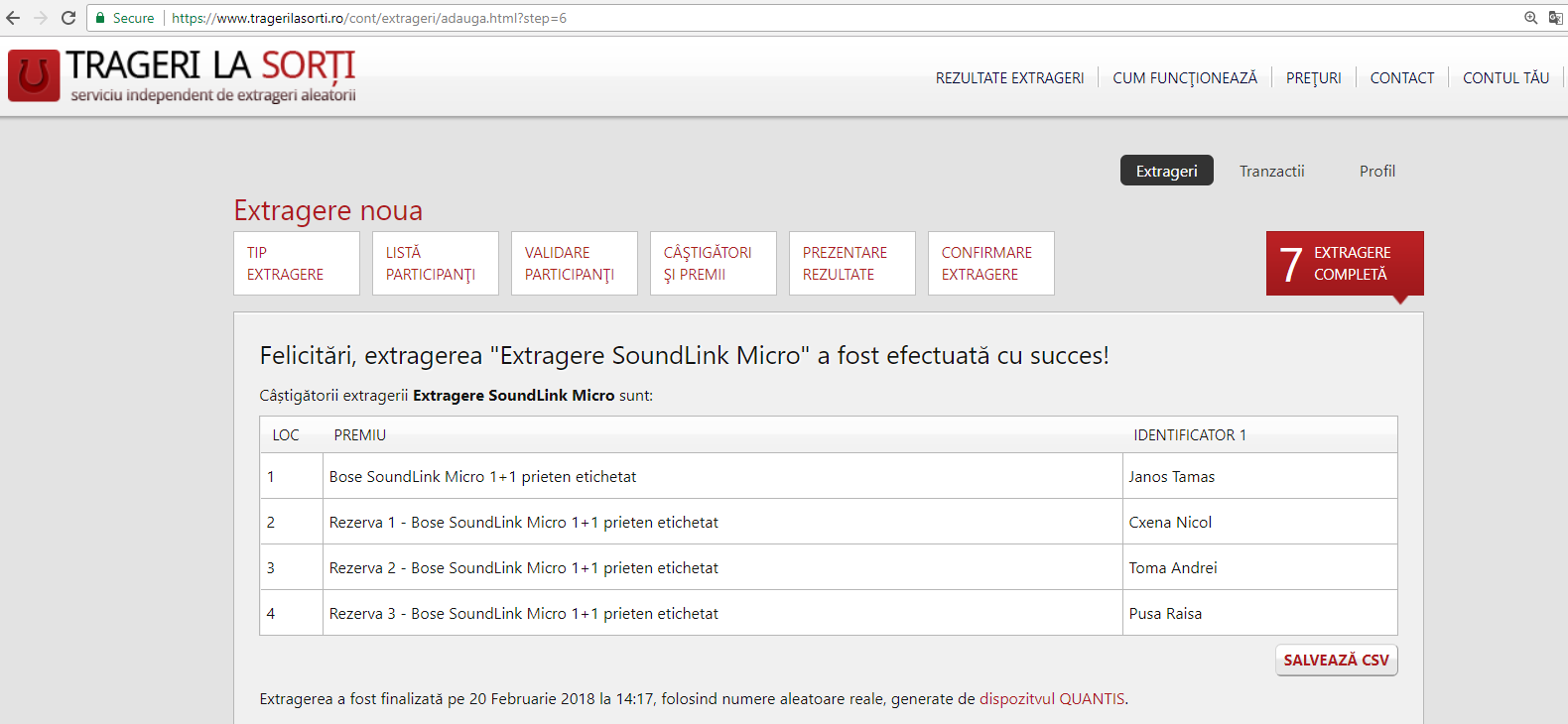1568x724 pixels.
Task: Click the browser back arrow
Action: [13, 18]
